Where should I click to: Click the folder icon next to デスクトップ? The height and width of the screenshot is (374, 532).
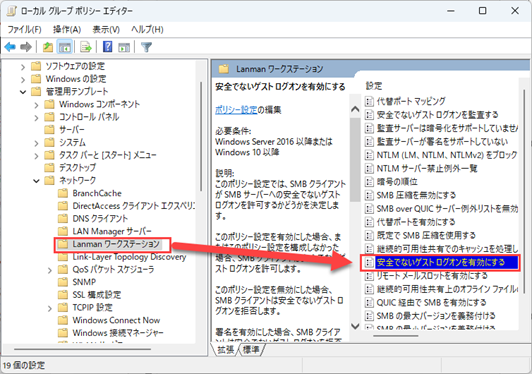point(50,167)
